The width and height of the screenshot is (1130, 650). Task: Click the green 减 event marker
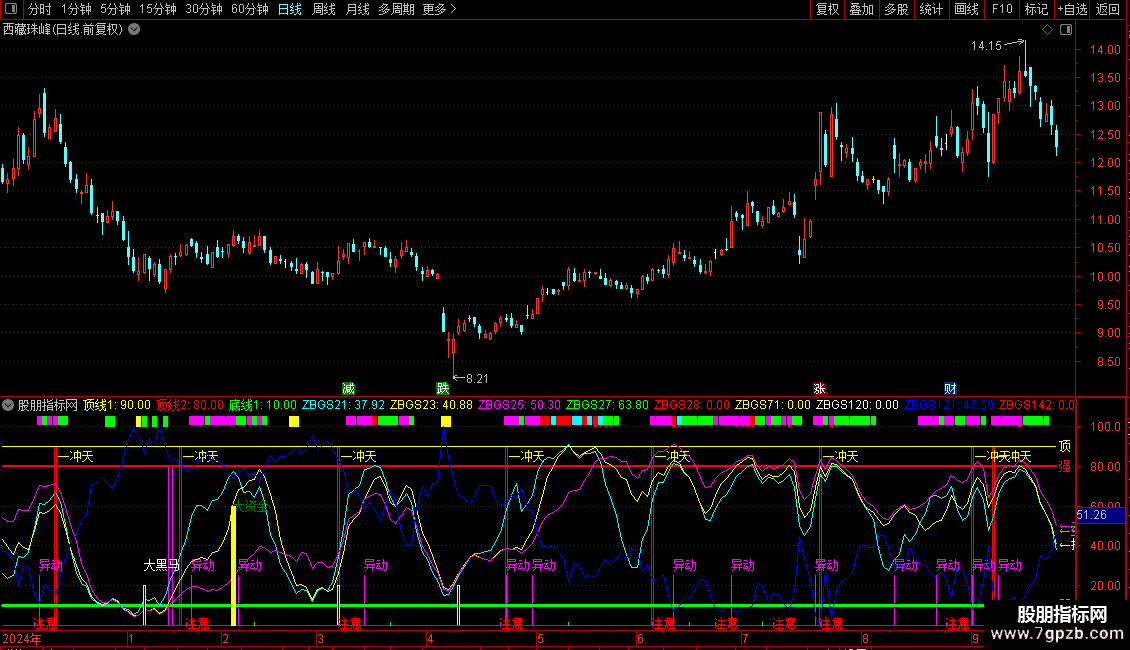[348, 389]
